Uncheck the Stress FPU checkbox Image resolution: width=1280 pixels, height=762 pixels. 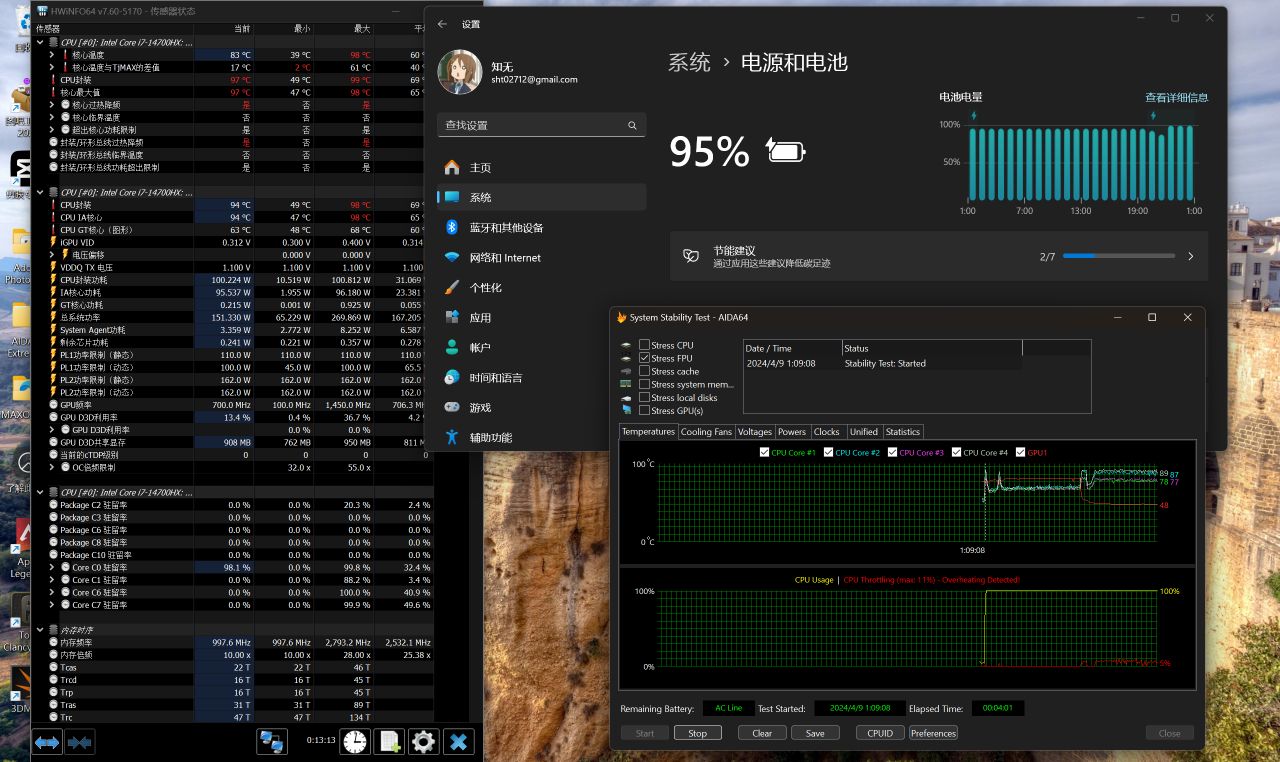pos(645,358)
